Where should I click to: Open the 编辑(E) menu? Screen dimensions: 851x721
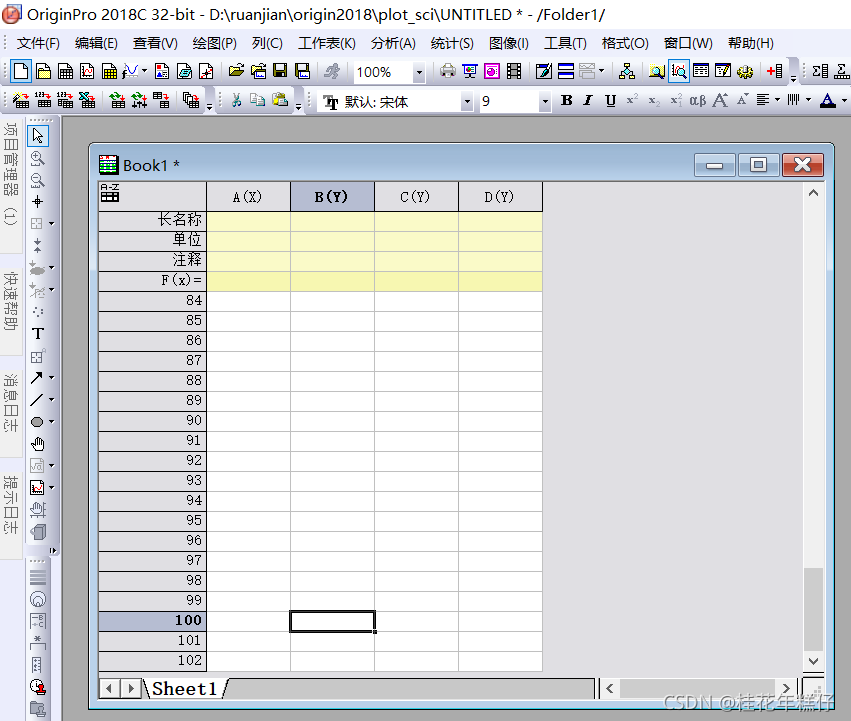tap(96, 43)
